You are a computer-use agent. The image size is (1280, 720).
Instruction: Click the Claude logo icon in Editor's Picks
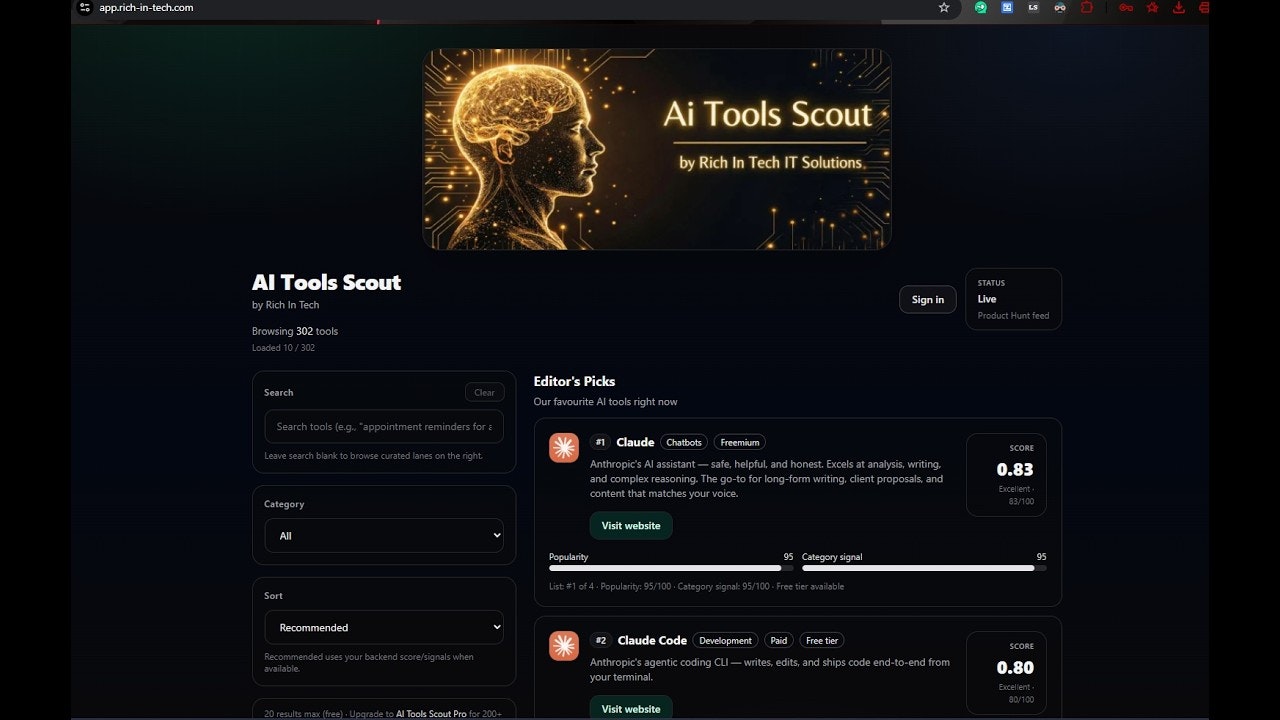coord(563,448)
